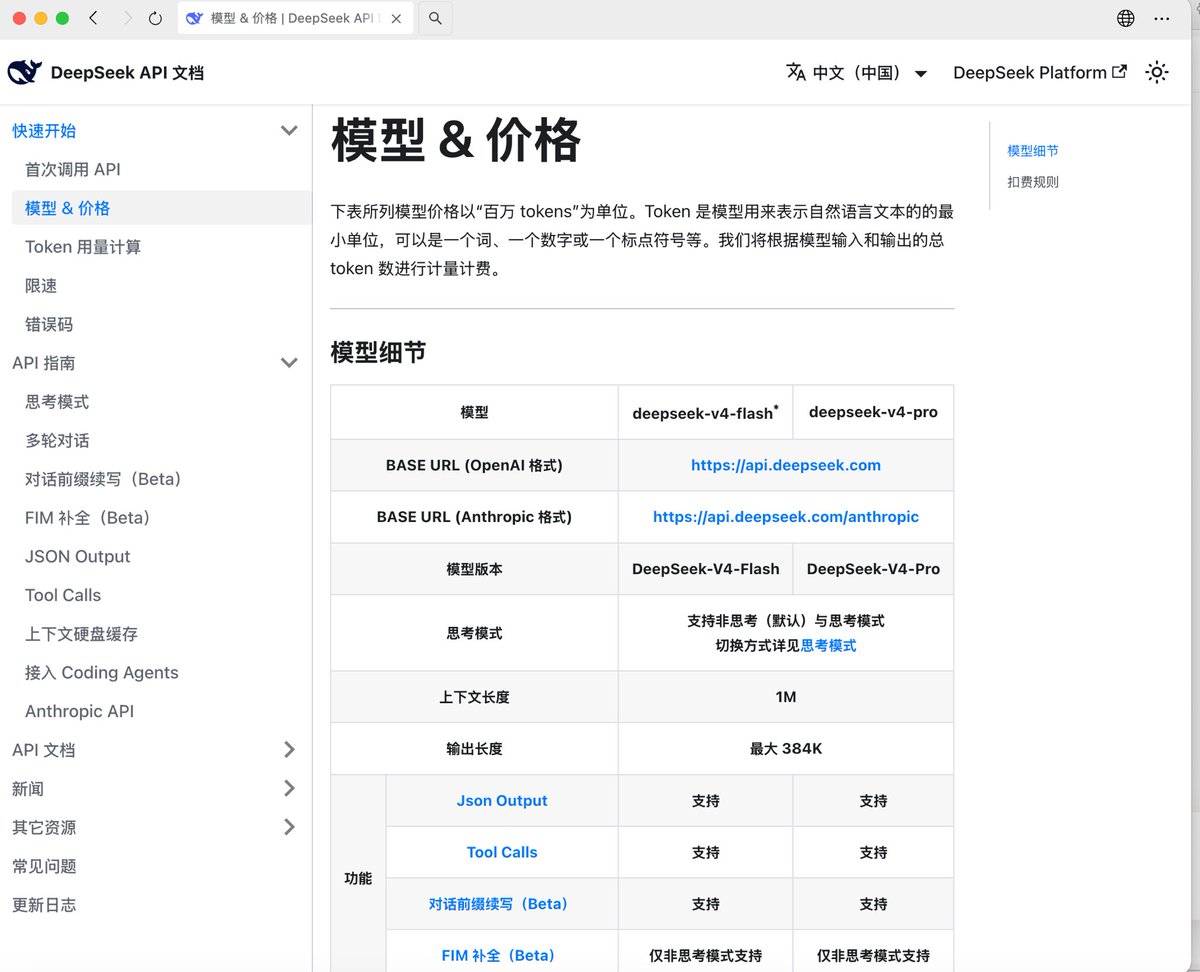1200x972 pixels.
Task: Click the 思考模式 link in the table
Action: pyautogui.click(x=829, y=646)
